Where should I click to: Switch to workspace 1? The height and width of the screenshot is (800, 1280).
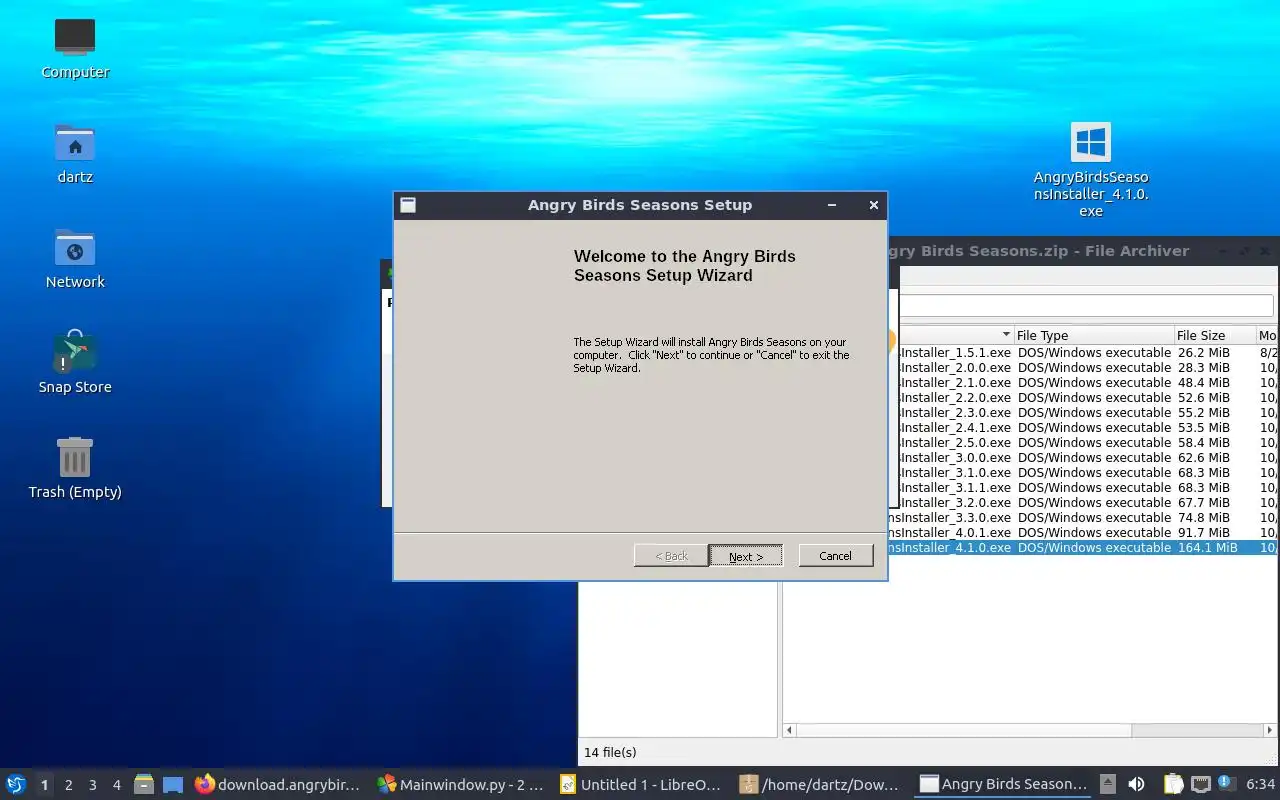click(44, 785)
